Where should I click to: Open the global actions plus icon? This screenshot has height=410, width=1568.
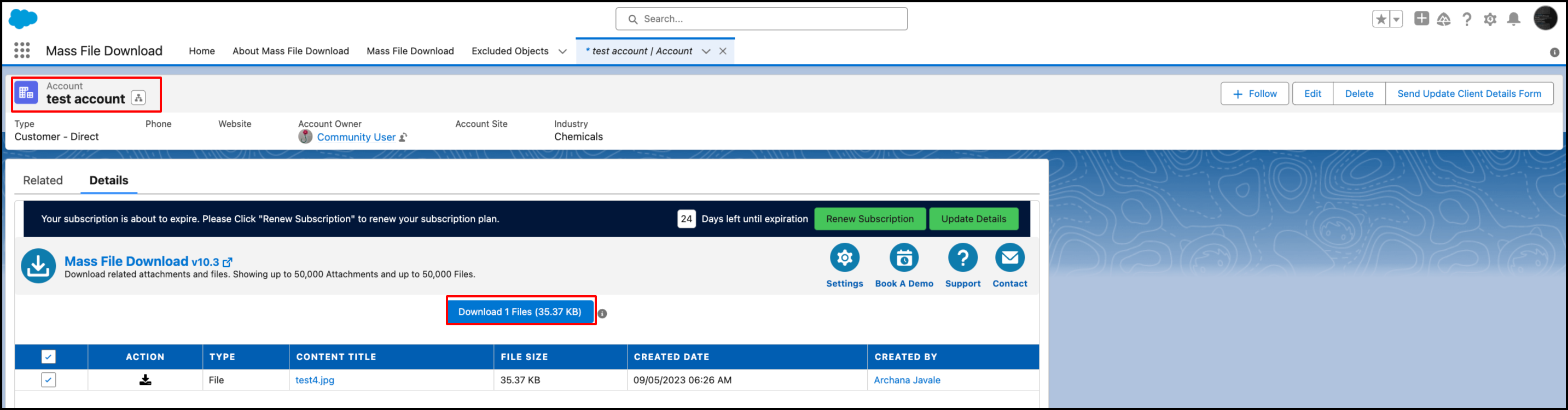[1421, 19]
